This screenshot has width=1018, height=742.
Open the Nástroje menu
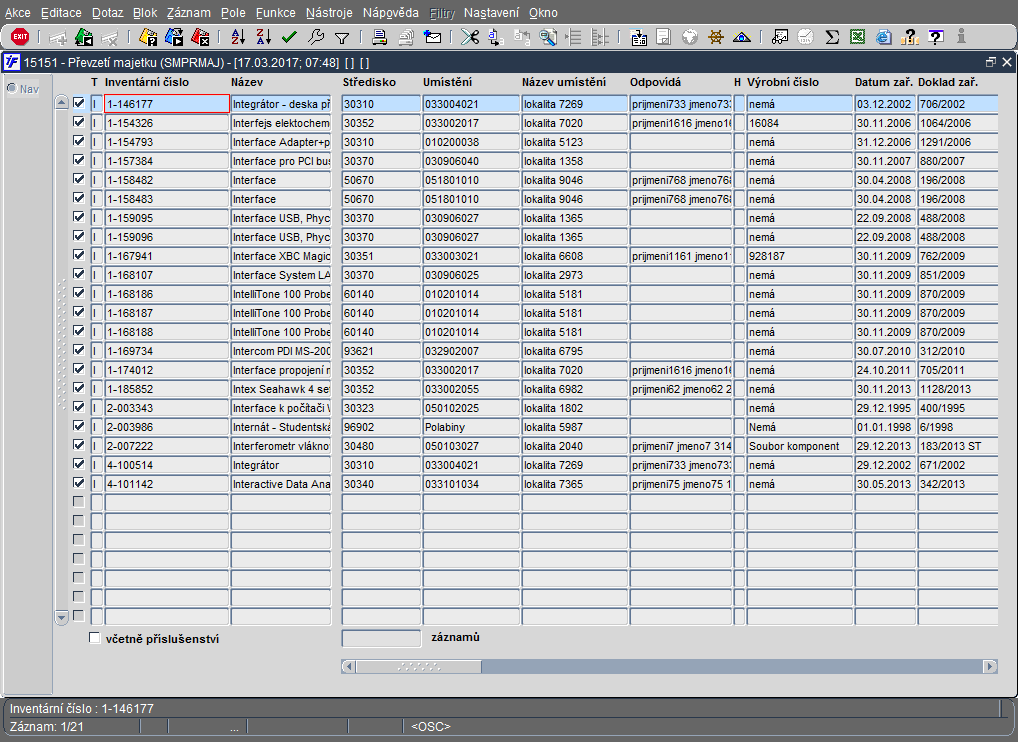point(329,12)
